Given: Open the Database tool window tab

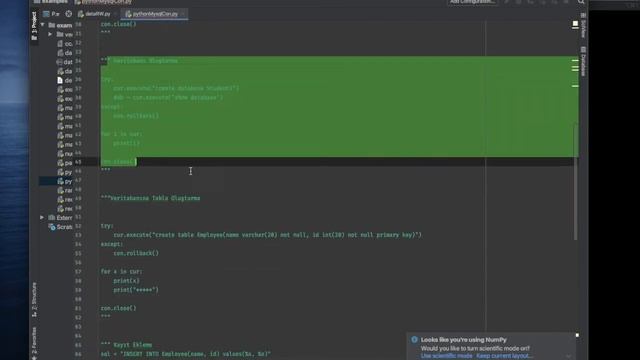Looking at the screenshot, I should coord(583,61).
